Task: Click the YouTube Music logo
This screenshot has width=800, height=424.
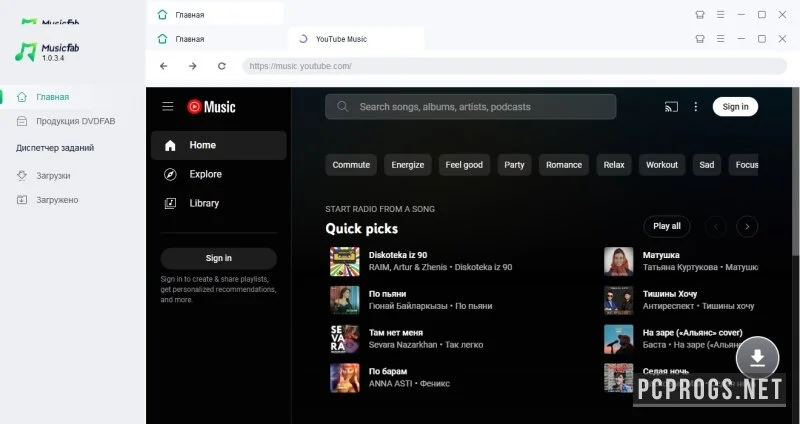Action: tap(211, 107)
